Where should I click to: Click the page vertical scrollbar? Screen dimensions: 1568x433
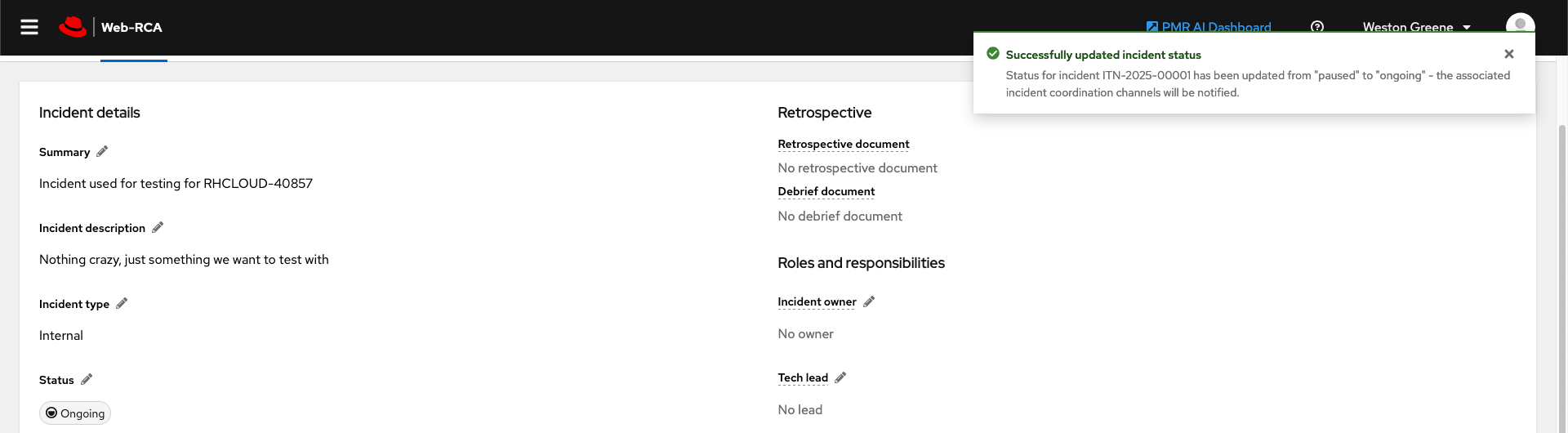point(1562,278)
